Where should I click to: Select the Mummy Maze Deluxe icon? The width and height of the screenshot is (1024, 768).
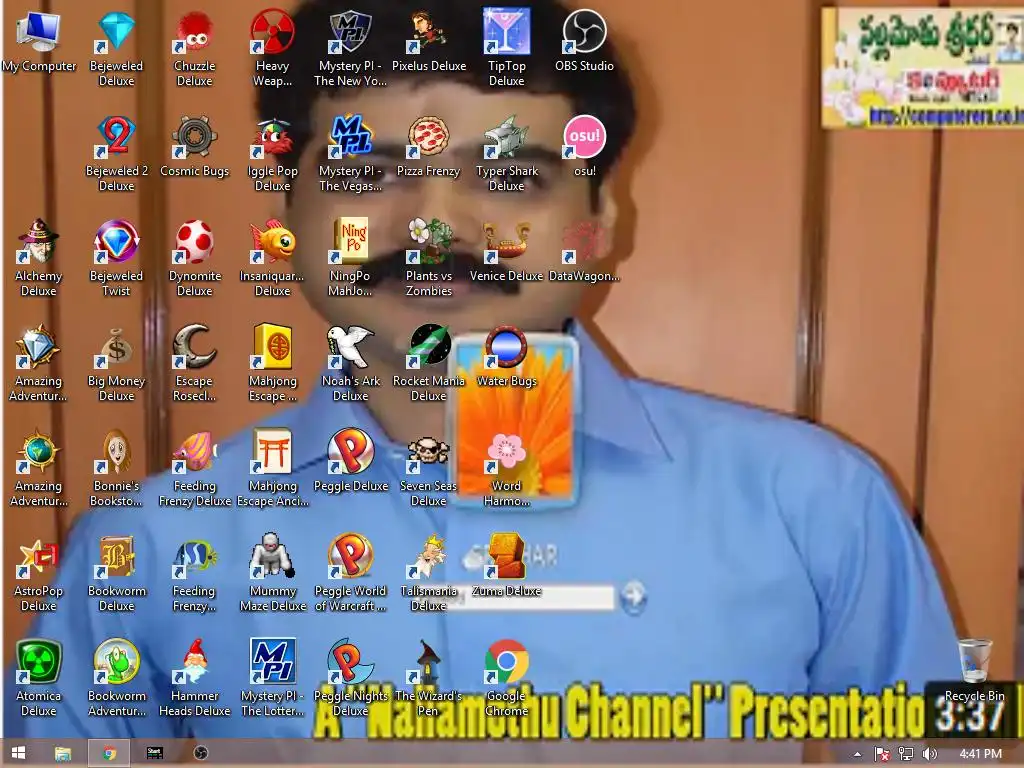pyautogui.click(x=272, y=557)
